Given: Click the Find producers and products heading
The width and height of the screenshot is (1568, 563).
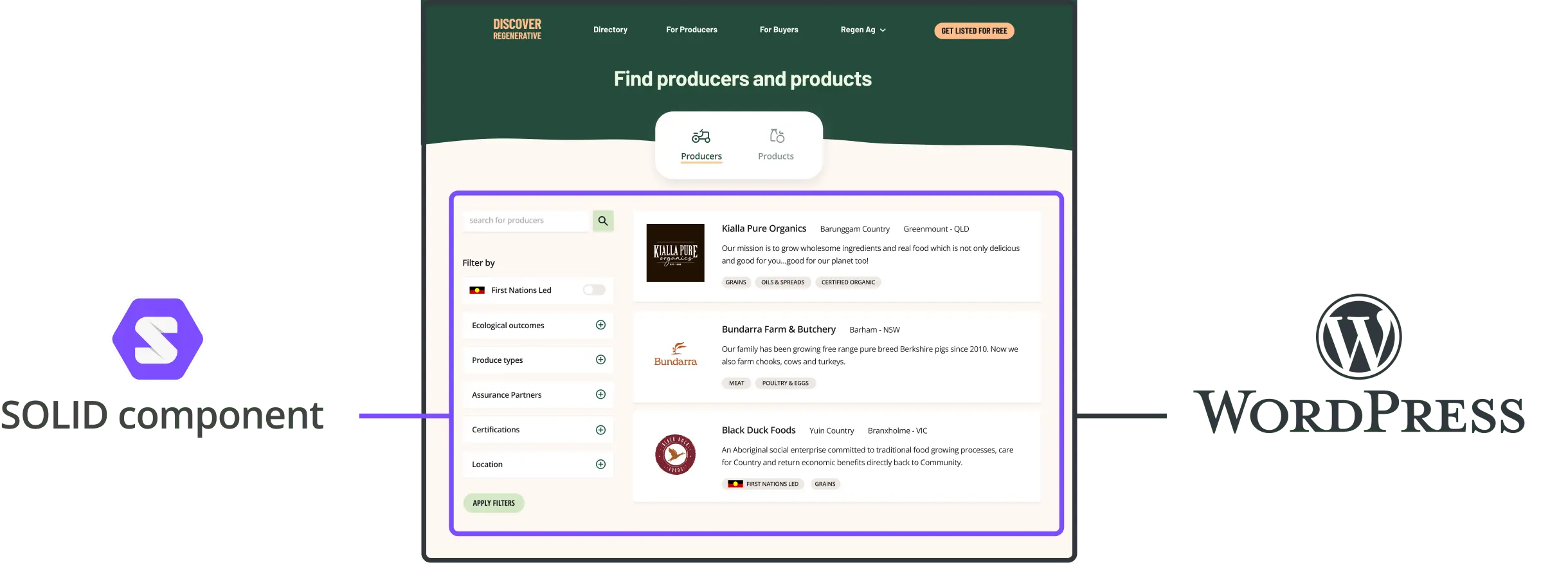Looking at the screenshot, I should click(743, 79).
